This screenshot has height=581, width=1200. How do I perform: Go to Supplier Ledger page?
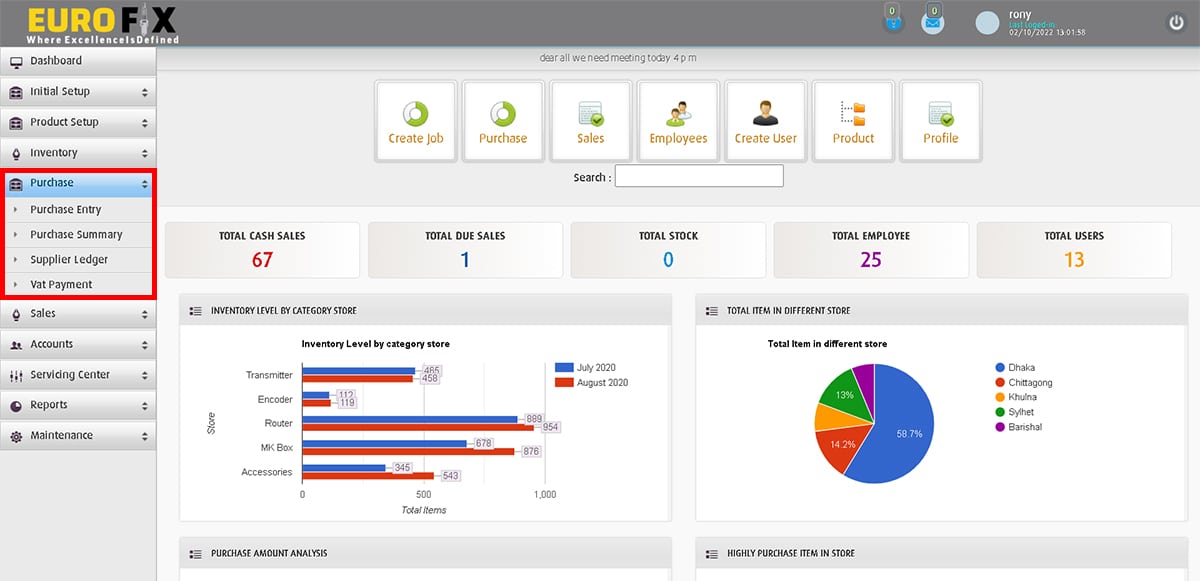tap(69, 260)
